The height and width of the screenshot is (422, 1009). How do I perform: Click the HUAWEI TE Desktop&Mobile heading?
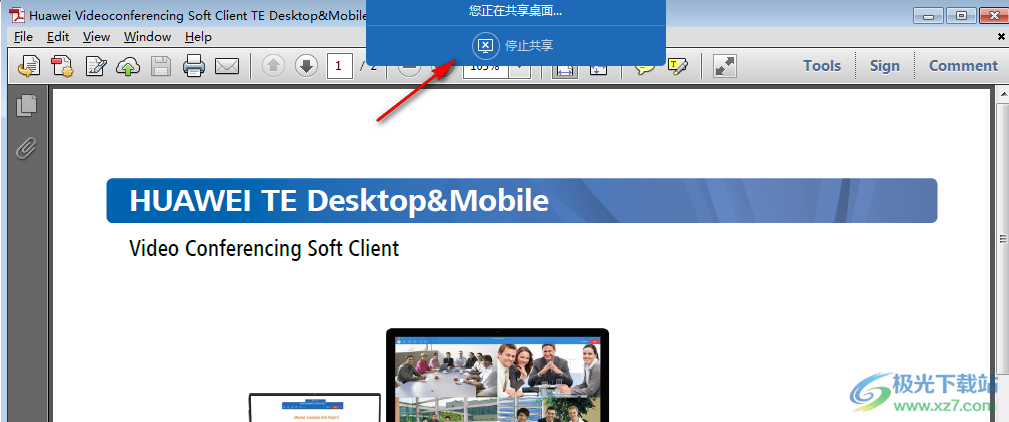(x=339, y=201)
